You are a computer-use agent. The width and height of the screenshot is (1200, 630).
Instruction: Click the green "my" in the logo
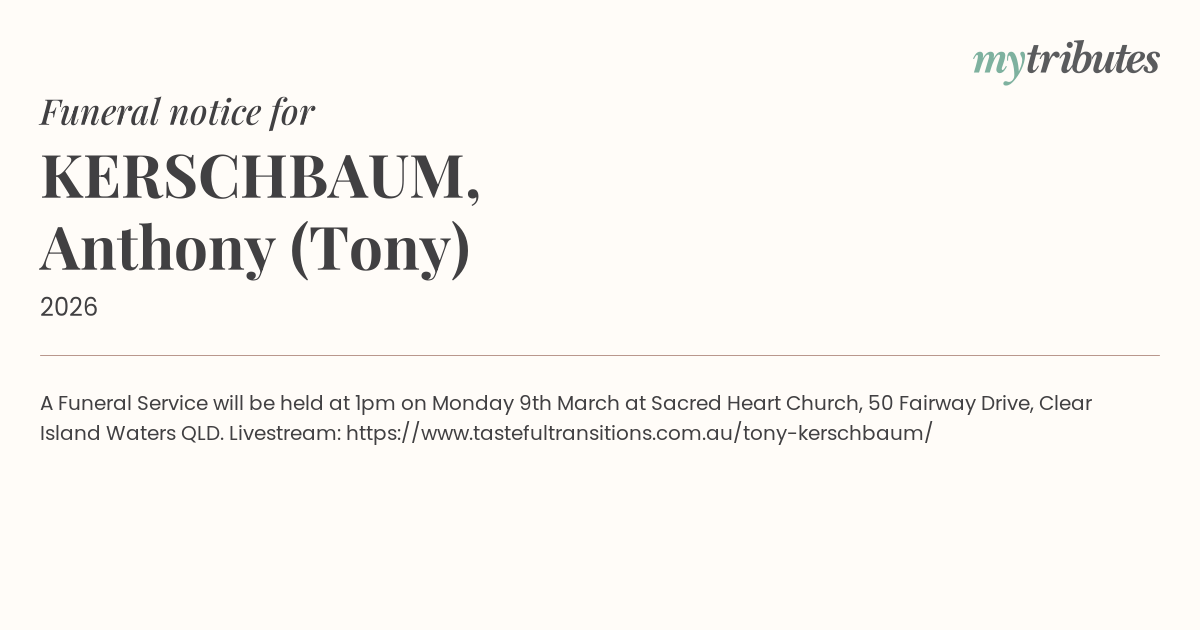998,62
